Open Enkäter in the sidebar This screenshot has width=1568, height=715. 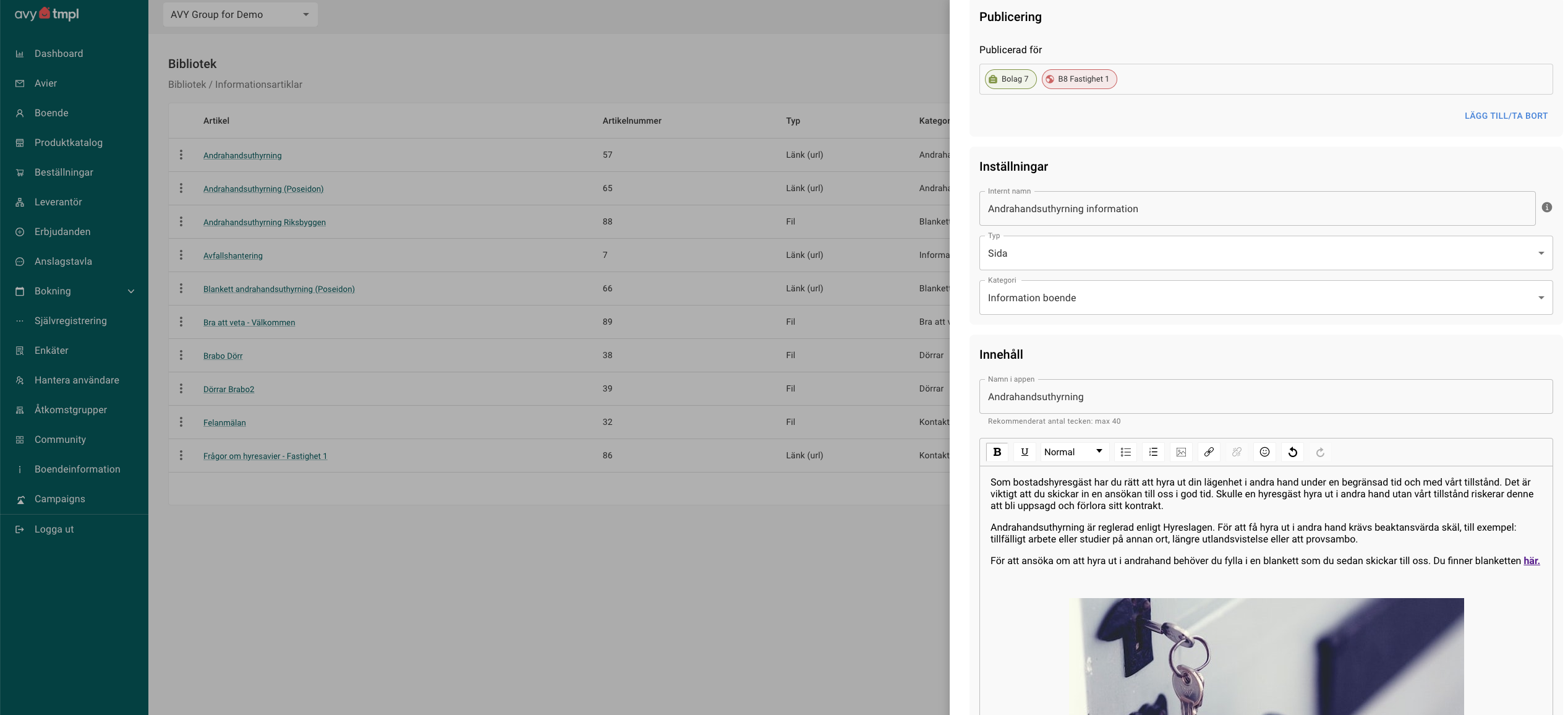[74, 351]
